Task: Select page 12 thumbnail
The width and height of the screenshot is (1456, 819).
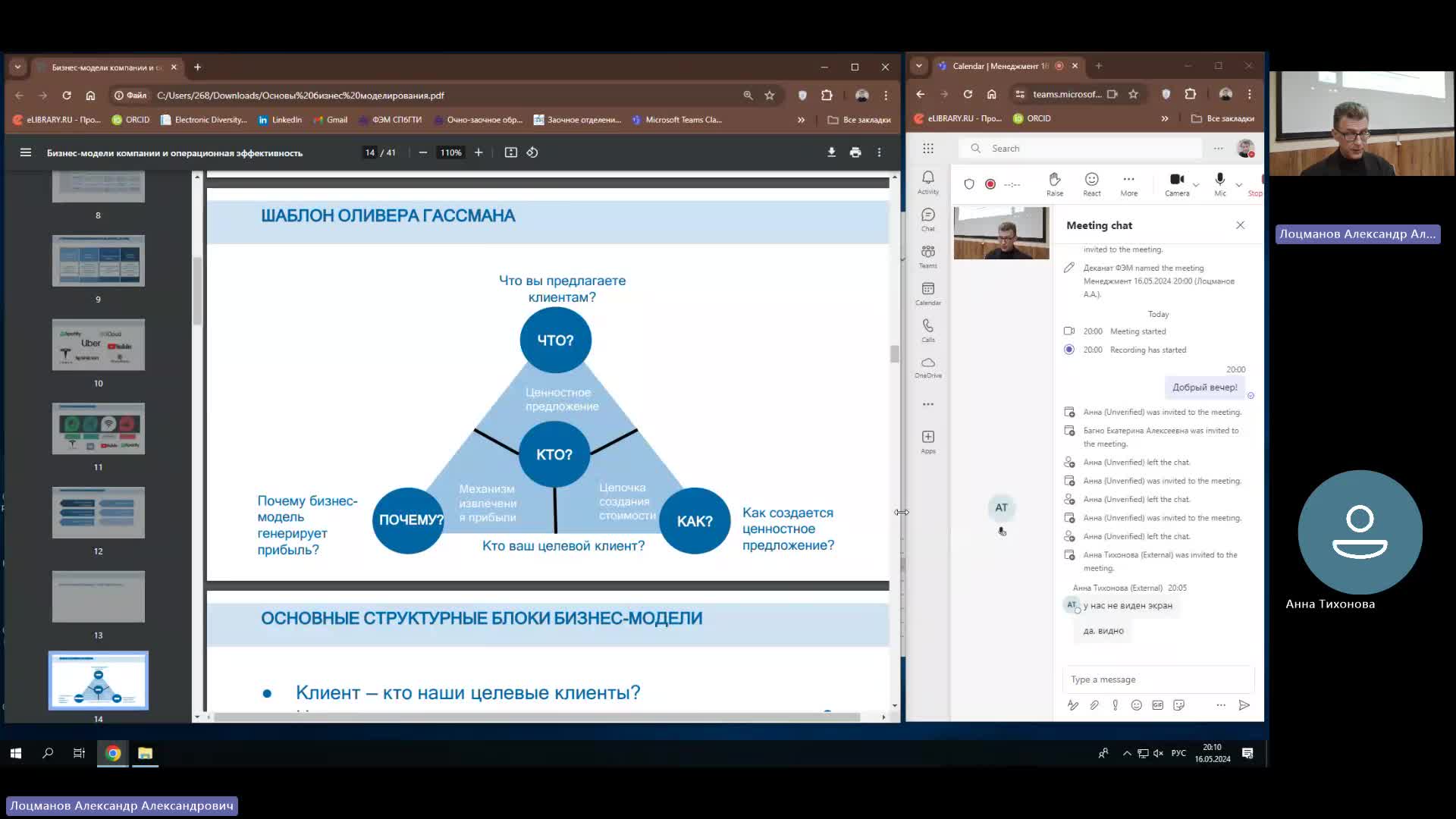Action: pos(99,513)
